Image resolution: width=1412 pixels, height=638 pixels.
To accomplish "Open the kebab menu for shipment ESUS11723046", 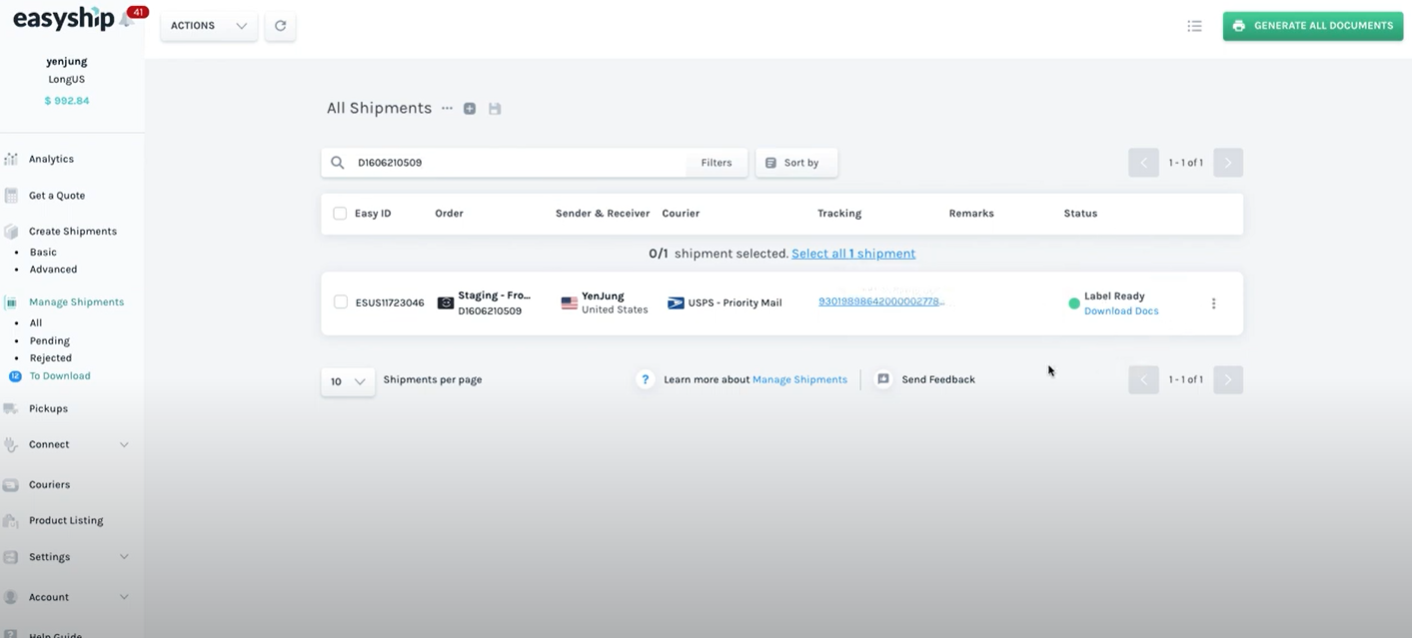I will point(1213,303).
